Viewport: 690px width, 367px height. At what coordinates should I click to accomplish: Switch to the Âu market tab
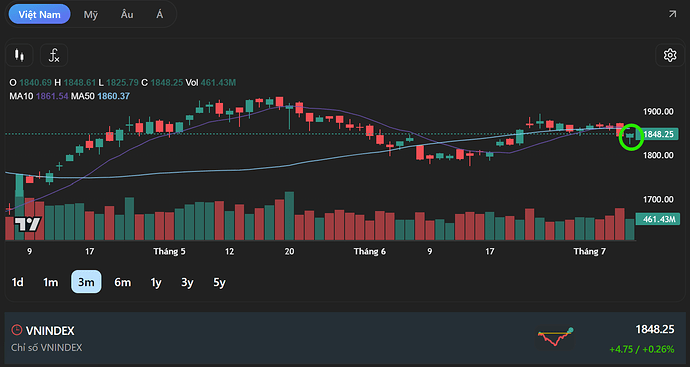127,15
